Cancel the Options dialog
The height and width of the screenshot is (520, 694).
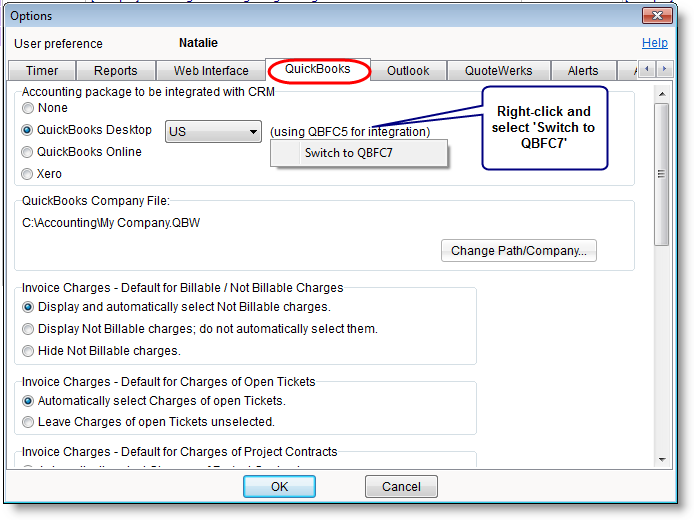tap(400, 487)
